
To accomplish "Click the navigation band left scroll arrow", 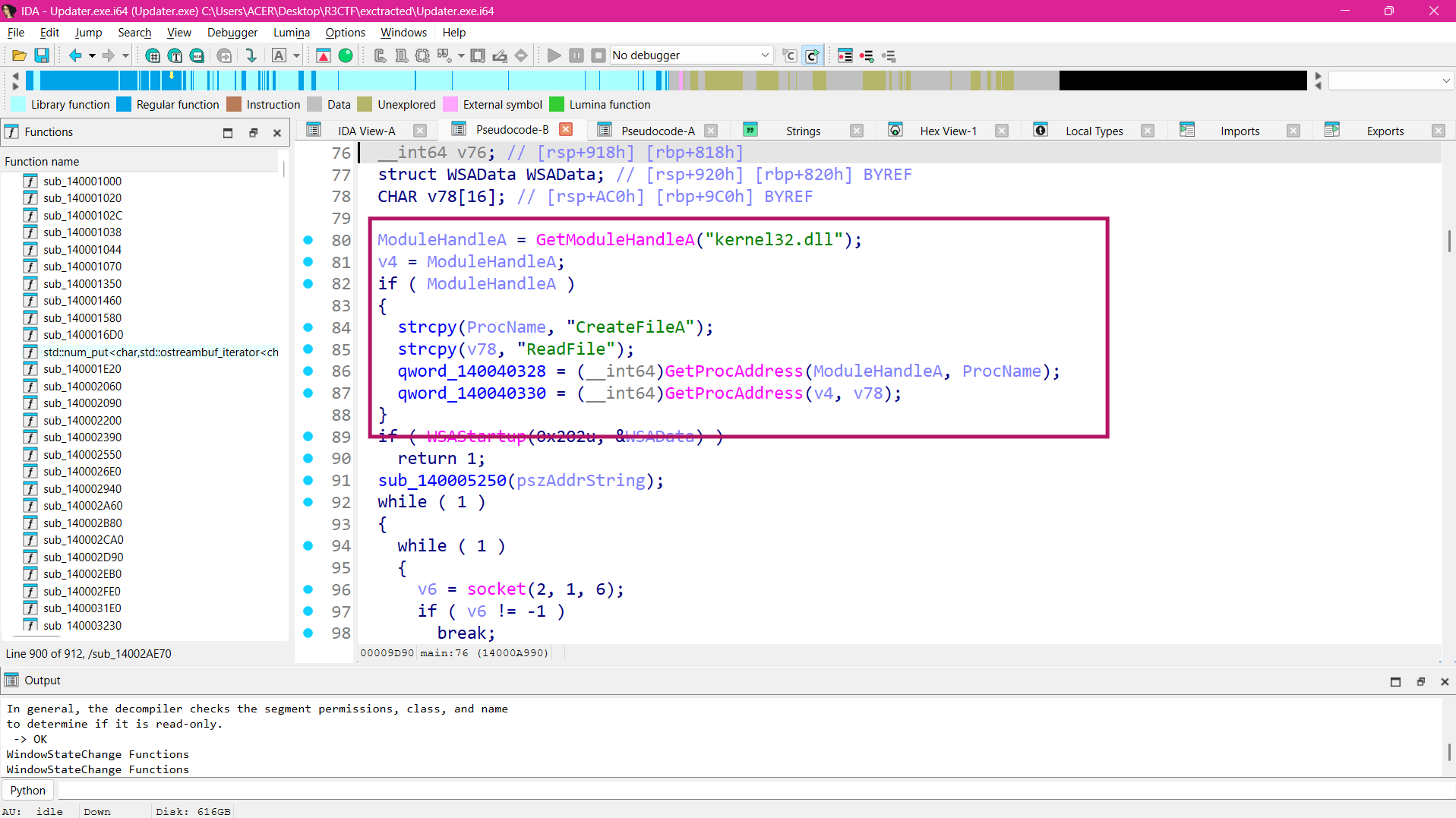I will pos(15,75).
